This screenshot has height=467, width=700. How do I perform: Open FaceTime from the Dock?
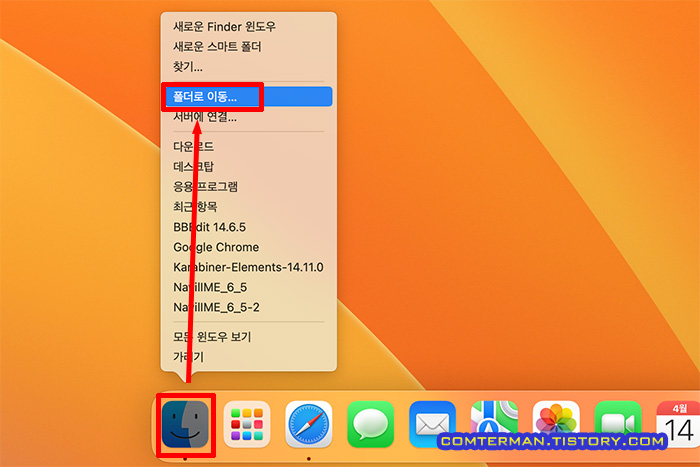pyautogui.click(x=618, y=424)
